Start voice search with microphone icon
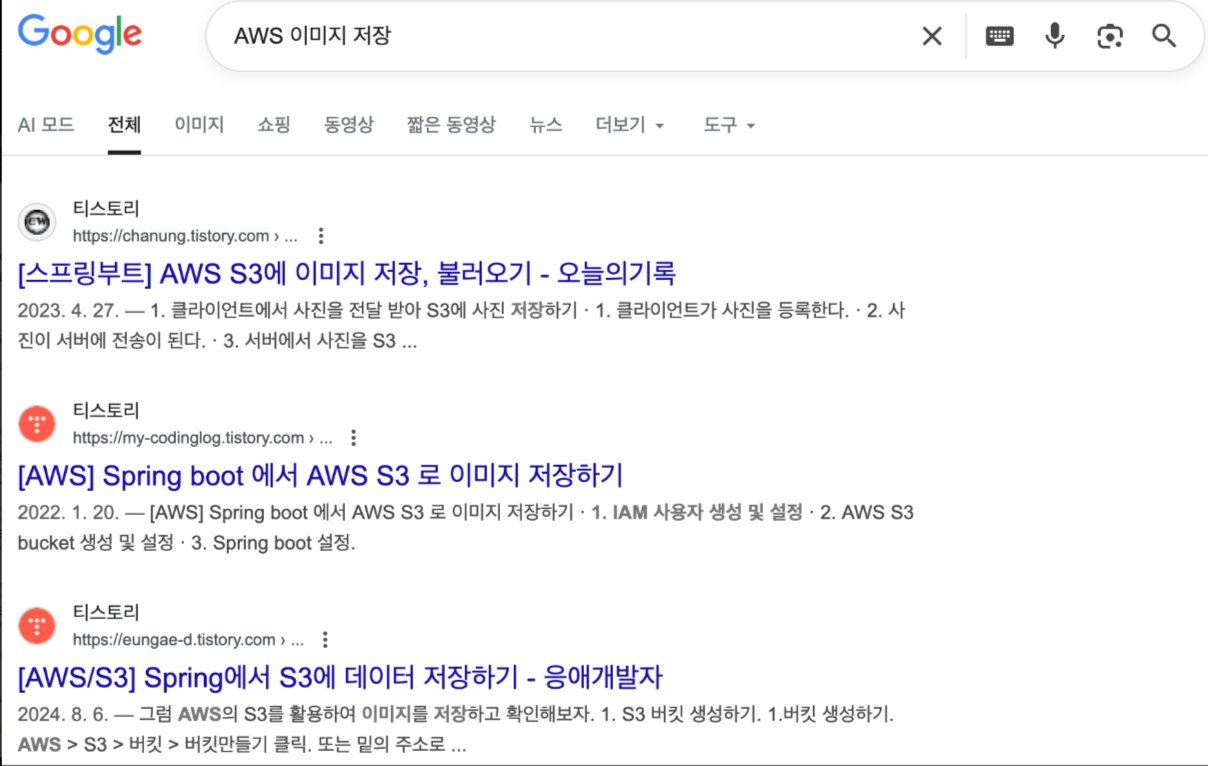 (1055, 36)
